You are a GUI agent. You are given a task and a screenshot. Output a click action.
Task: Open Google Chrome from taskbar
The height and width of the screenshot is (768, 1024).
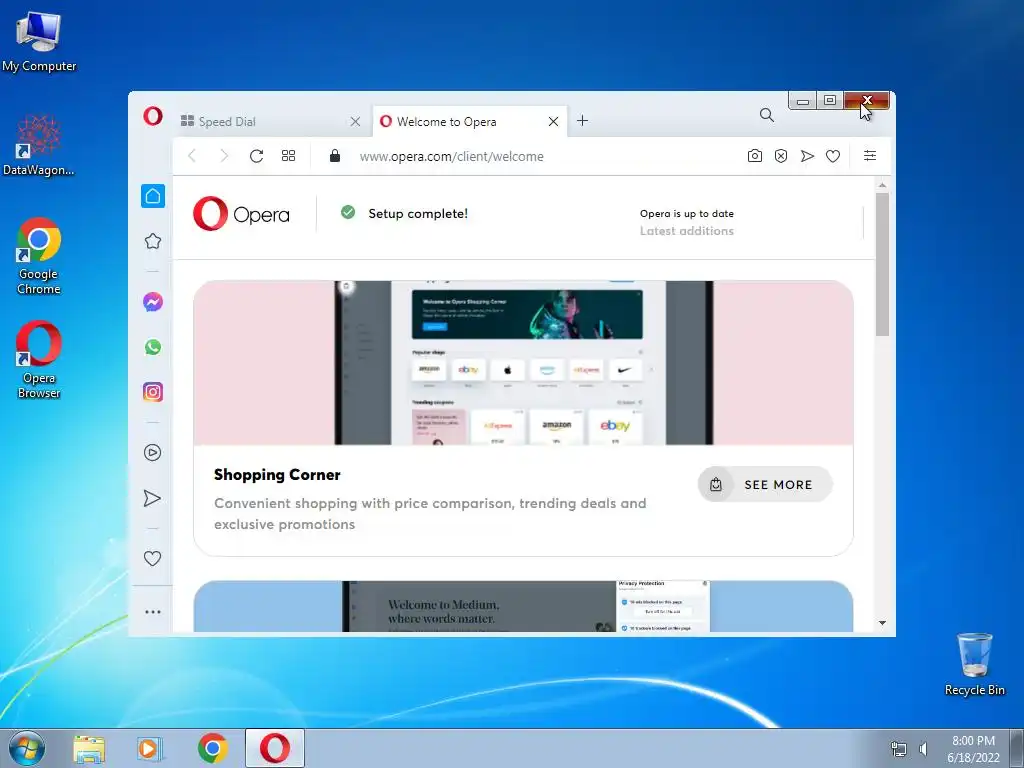click(x=212, y=748)
